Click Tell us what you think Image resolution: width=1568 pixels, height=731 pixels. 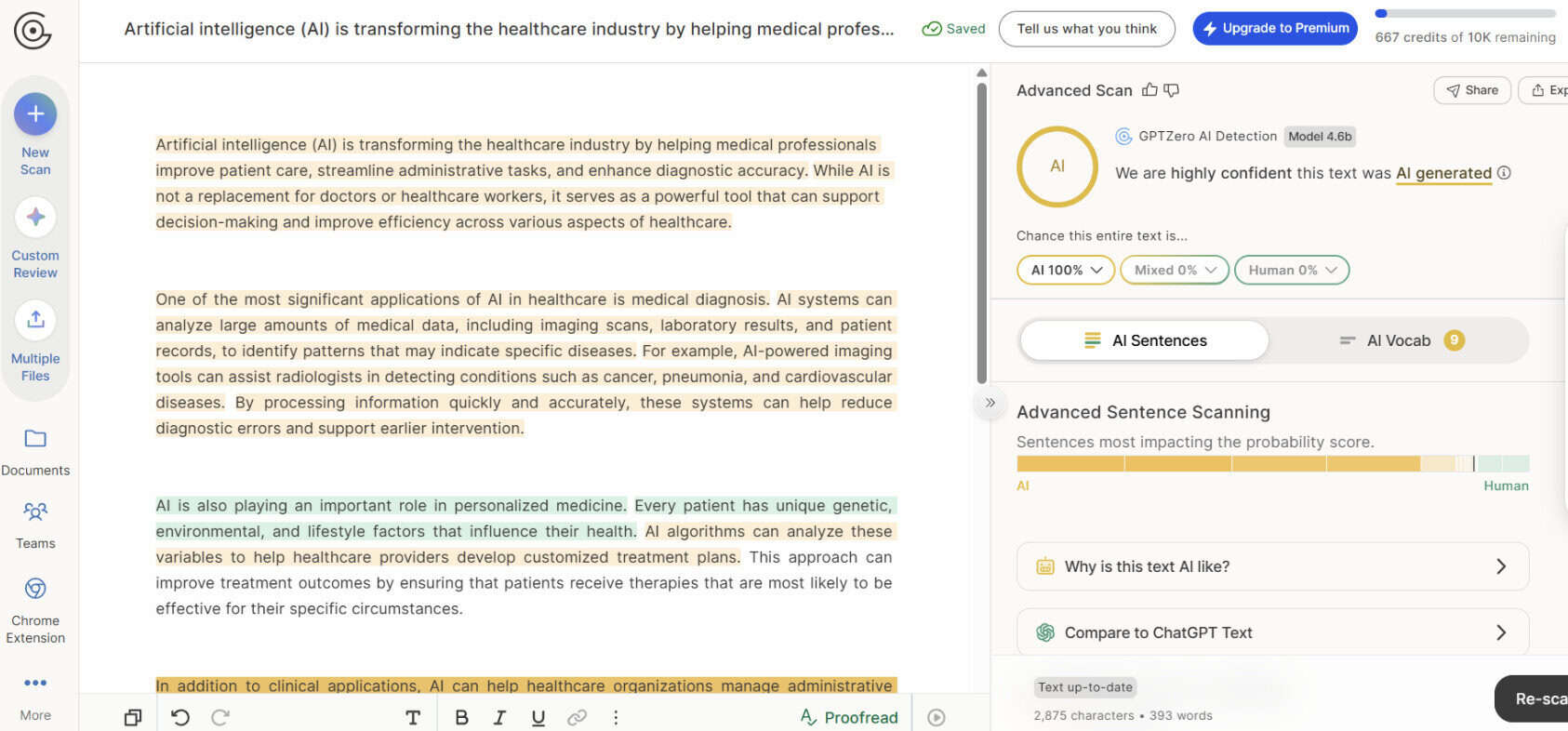(1087, 29)
